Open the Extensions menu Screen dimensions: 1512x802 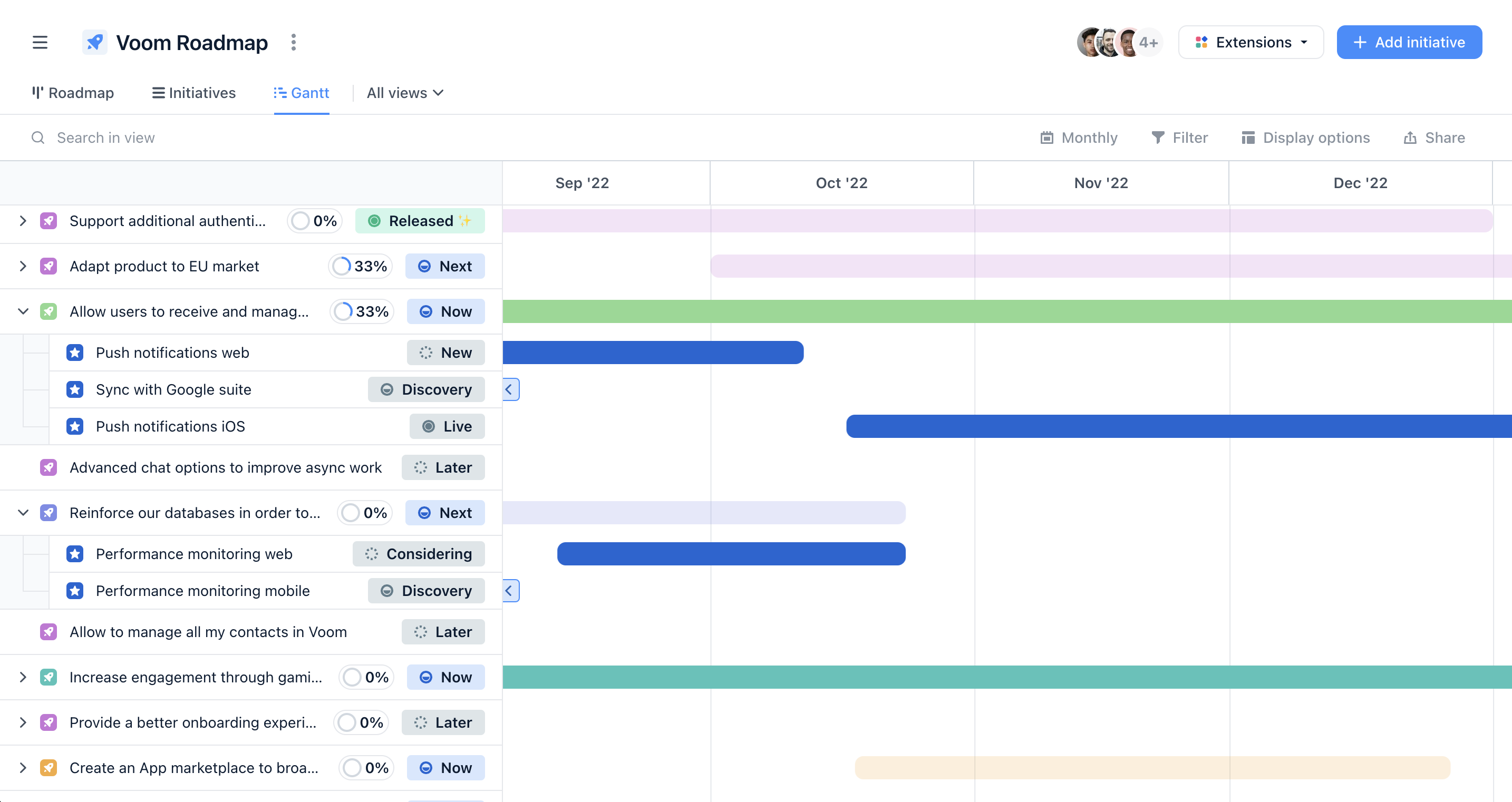(x=1252, y=42)
